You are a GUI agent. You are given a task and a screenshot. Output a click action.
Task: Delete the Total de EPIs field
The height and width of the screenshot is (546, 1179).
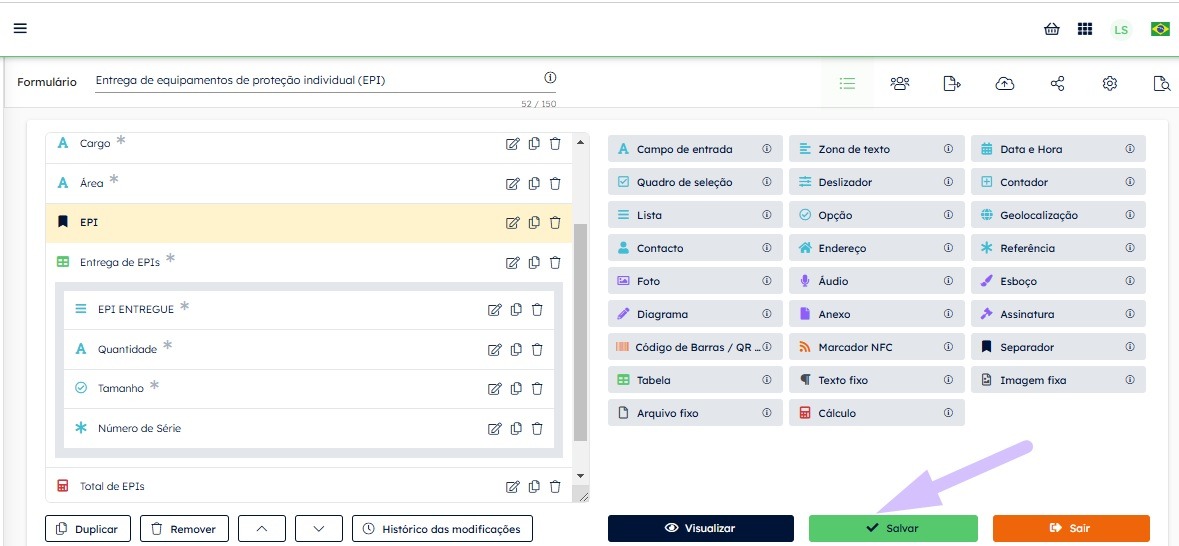(555, 487)
